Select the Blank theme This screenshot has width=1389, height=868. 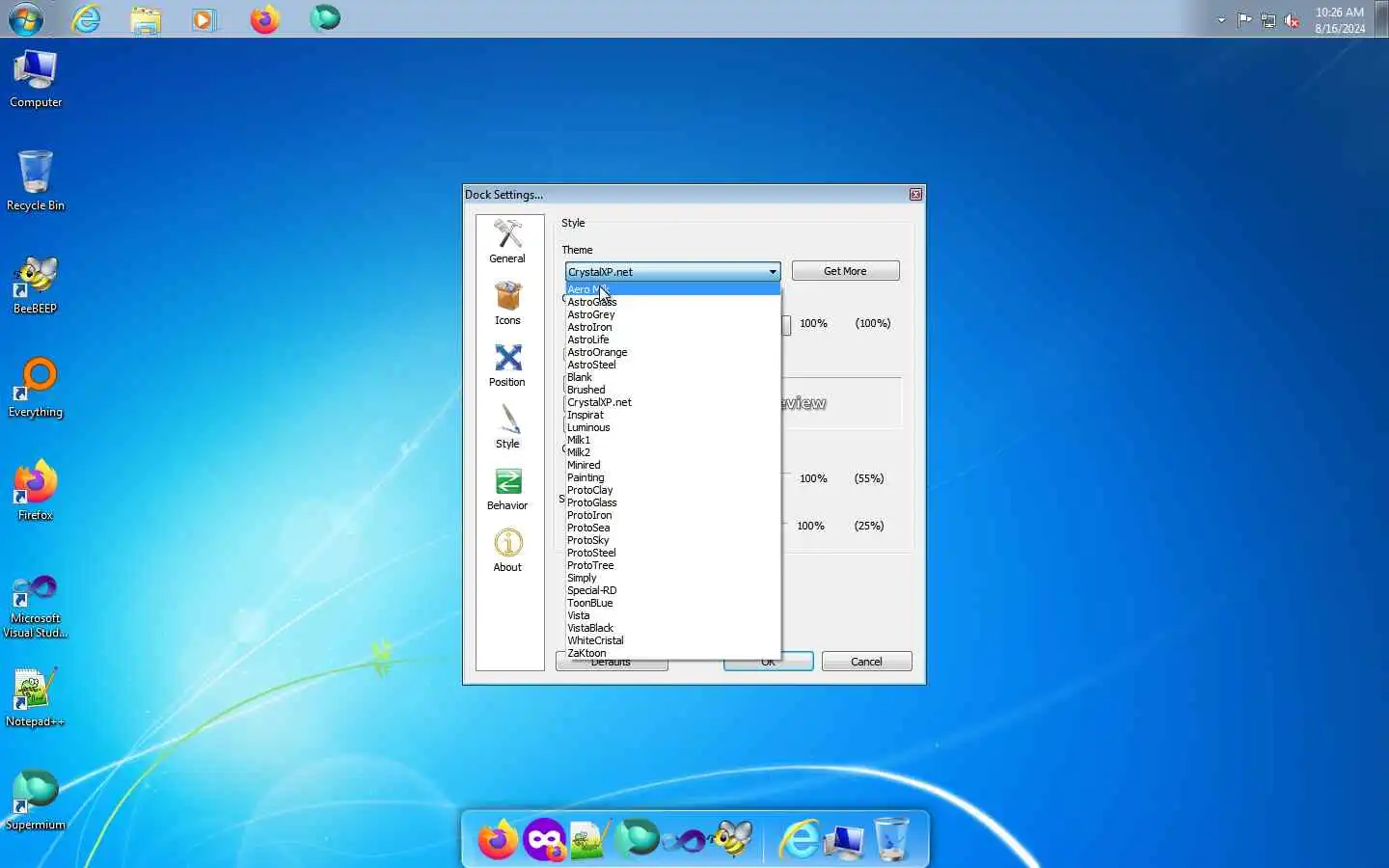click(x=672, y=377)
